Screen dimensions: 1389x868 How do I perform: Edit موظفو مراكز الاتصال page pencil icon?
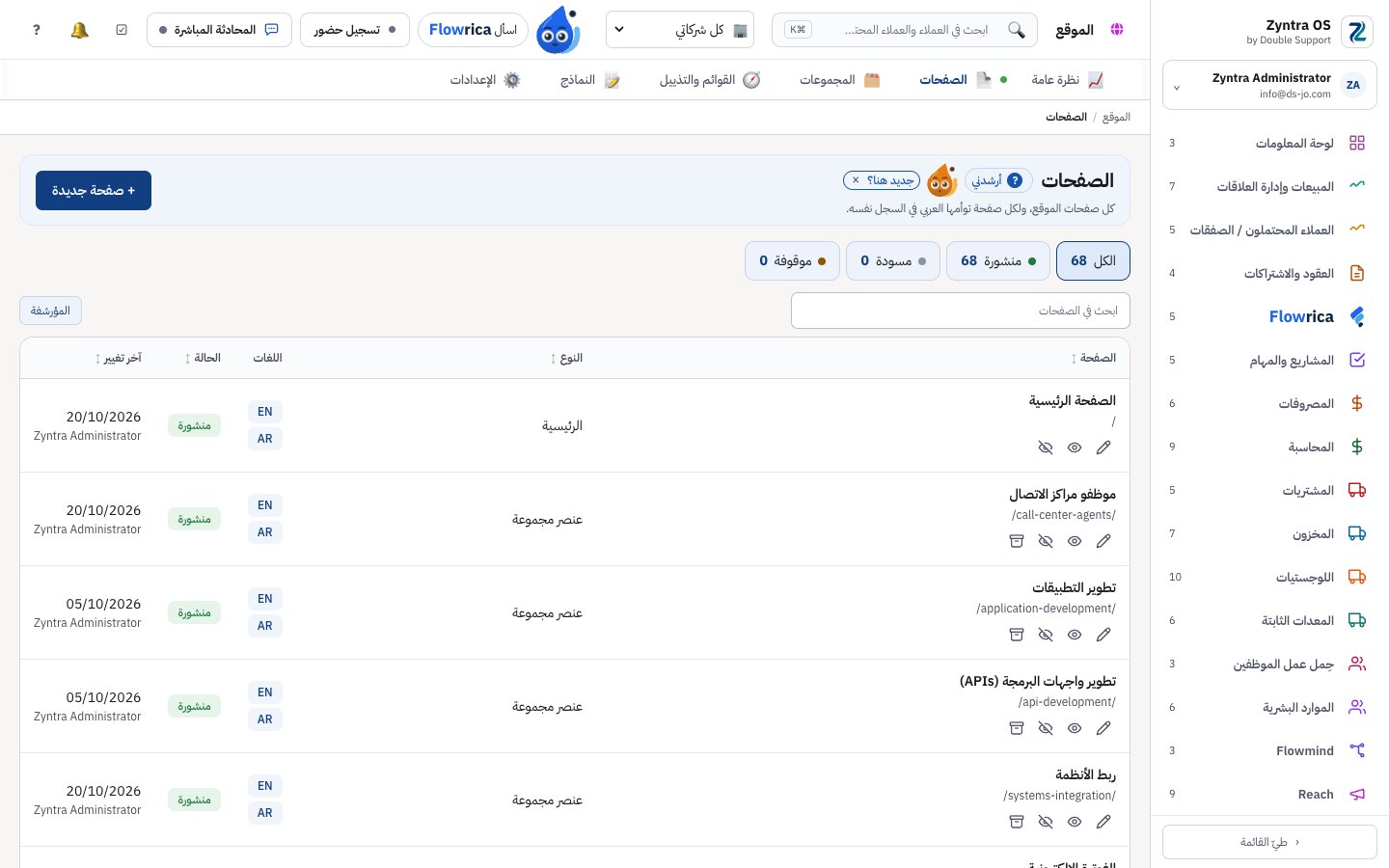pos(1103,541)
